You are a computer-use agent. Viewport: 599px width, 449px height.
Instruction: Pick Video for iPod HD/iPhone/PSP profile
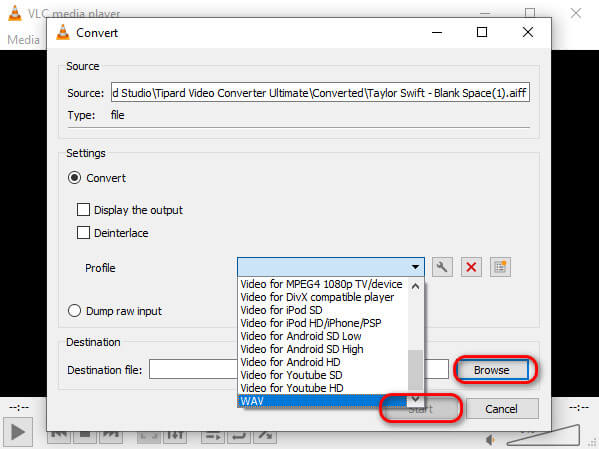coord(311,323)
